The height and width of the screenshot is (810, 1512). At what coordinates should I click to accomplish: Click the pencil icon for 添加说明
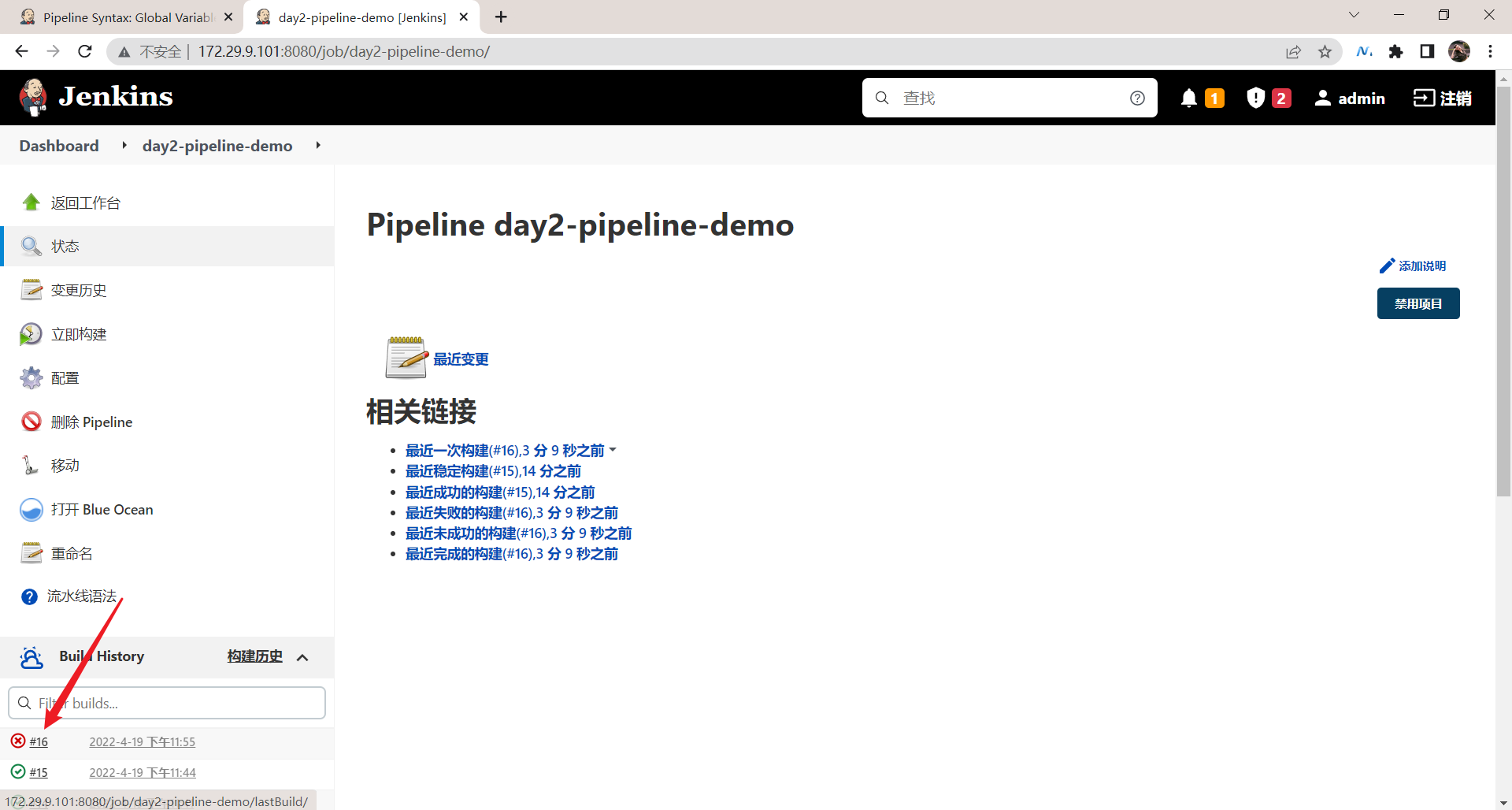1387,266
